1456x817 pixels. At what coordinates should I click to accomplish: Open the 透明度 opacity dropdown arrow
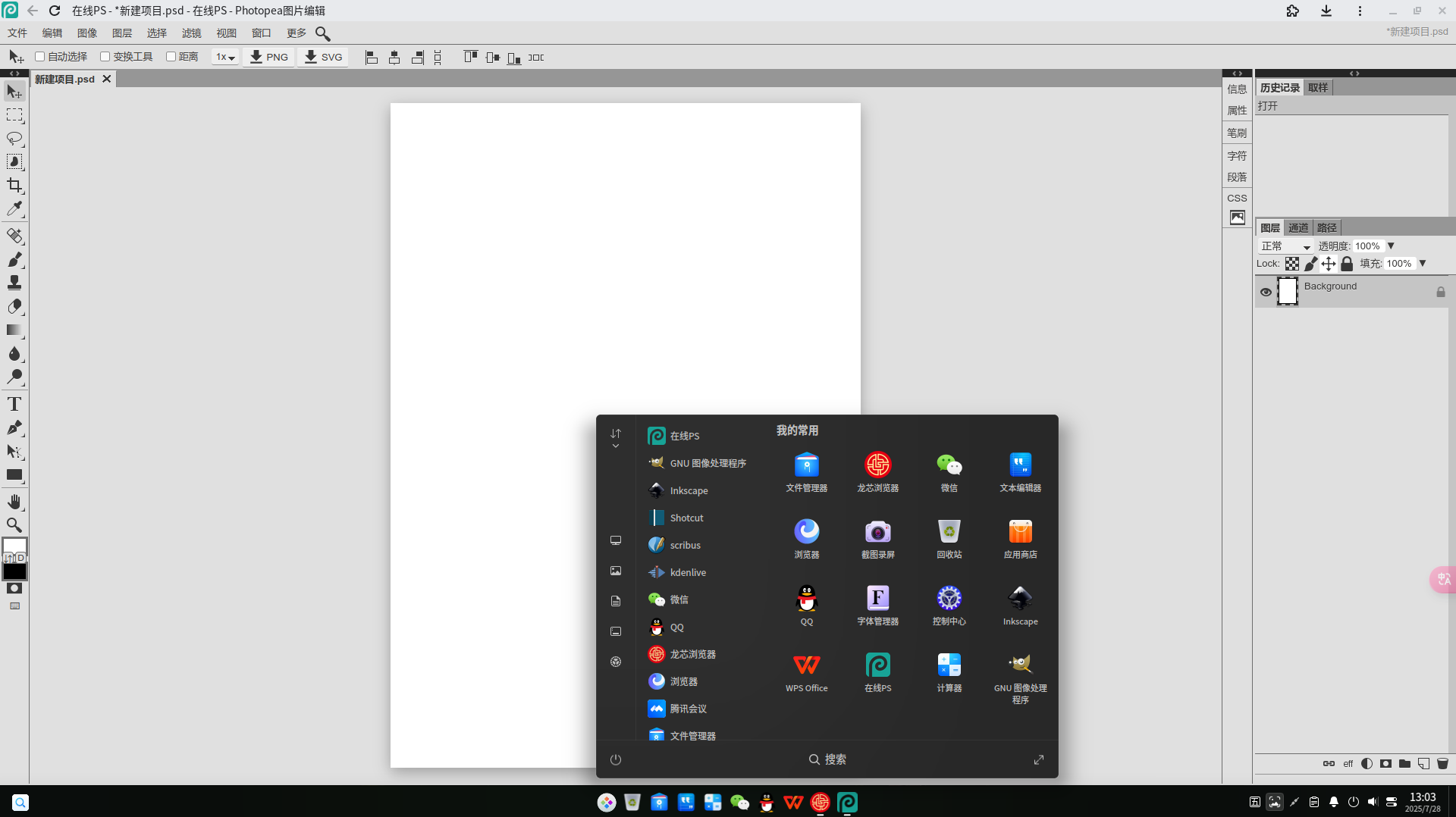1391,246
